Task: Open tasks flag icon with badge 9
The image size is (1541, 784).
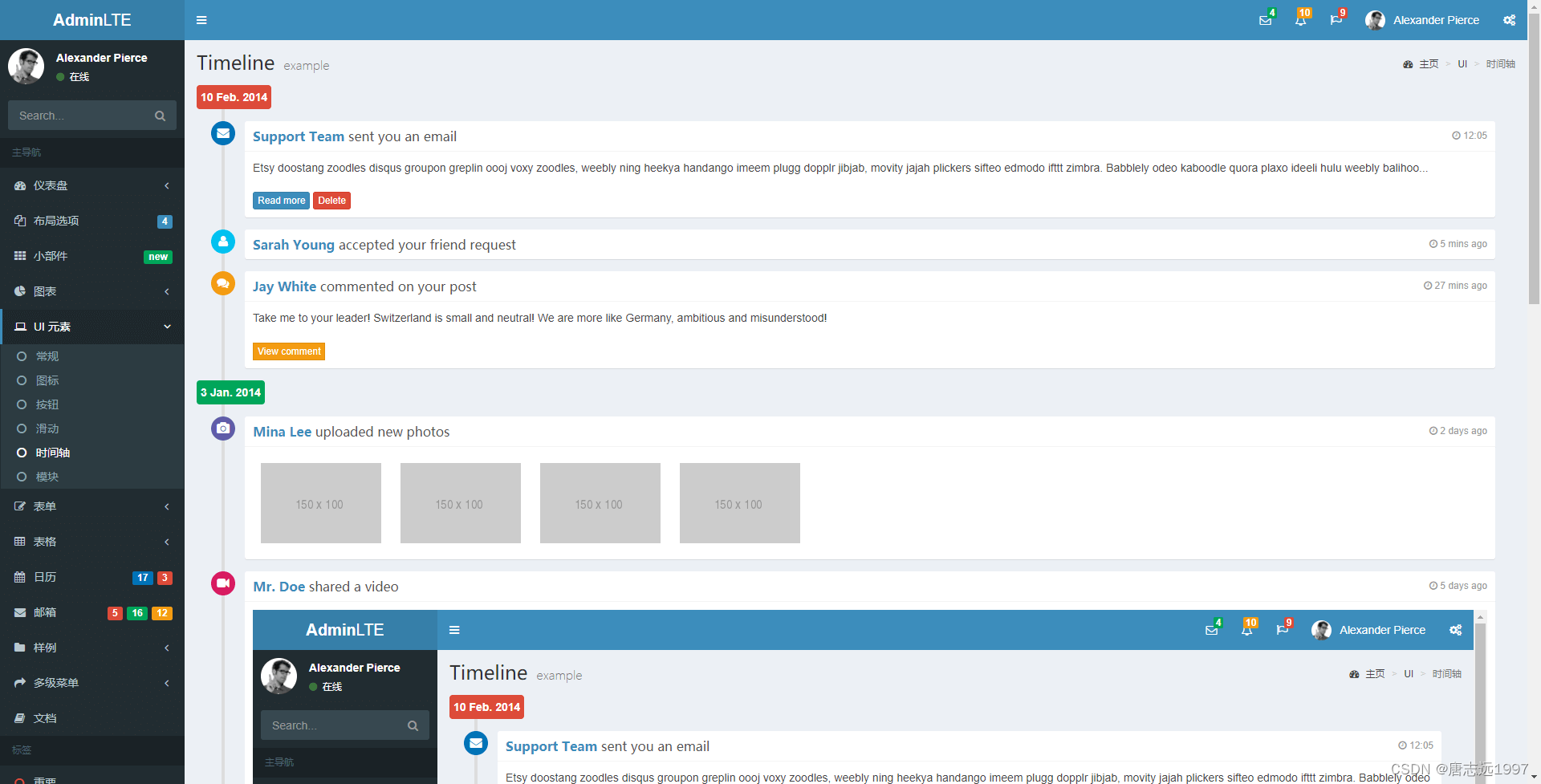Action: tap(1336, 20)
